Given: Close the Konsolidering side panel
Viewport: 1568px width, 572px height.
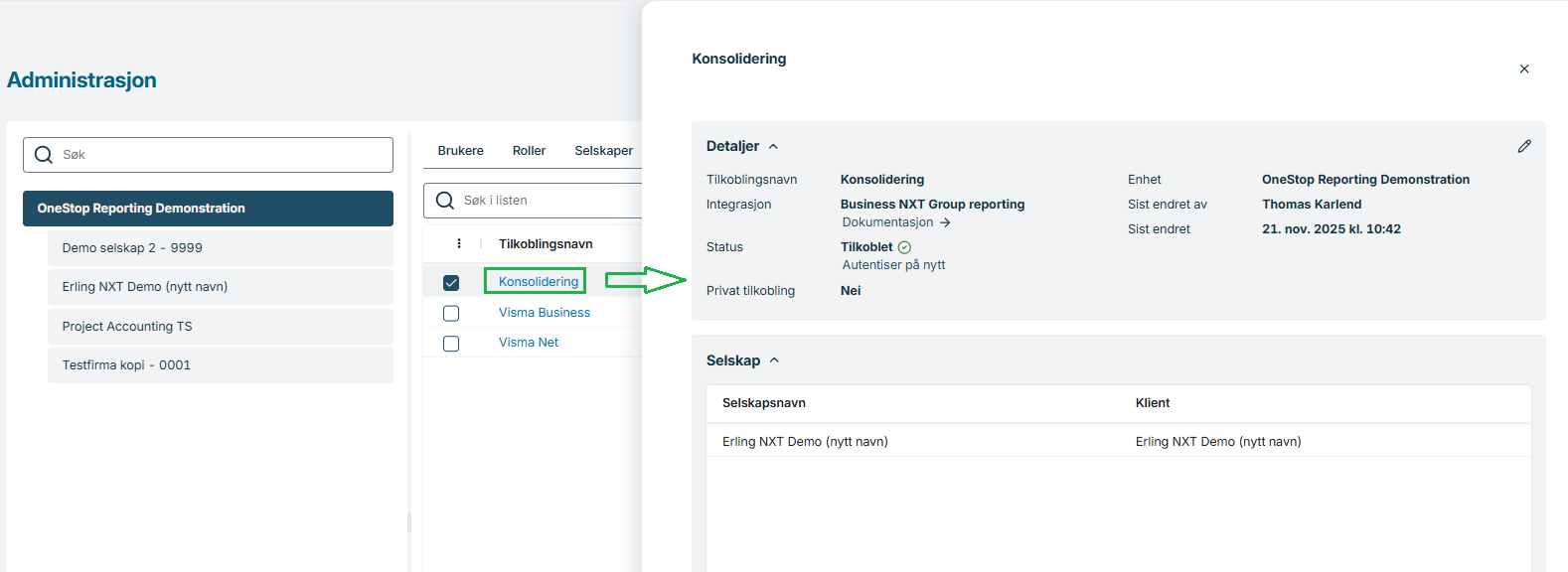Looking at the screenshot, I should pyautogui.click(x=1524, y=69).
